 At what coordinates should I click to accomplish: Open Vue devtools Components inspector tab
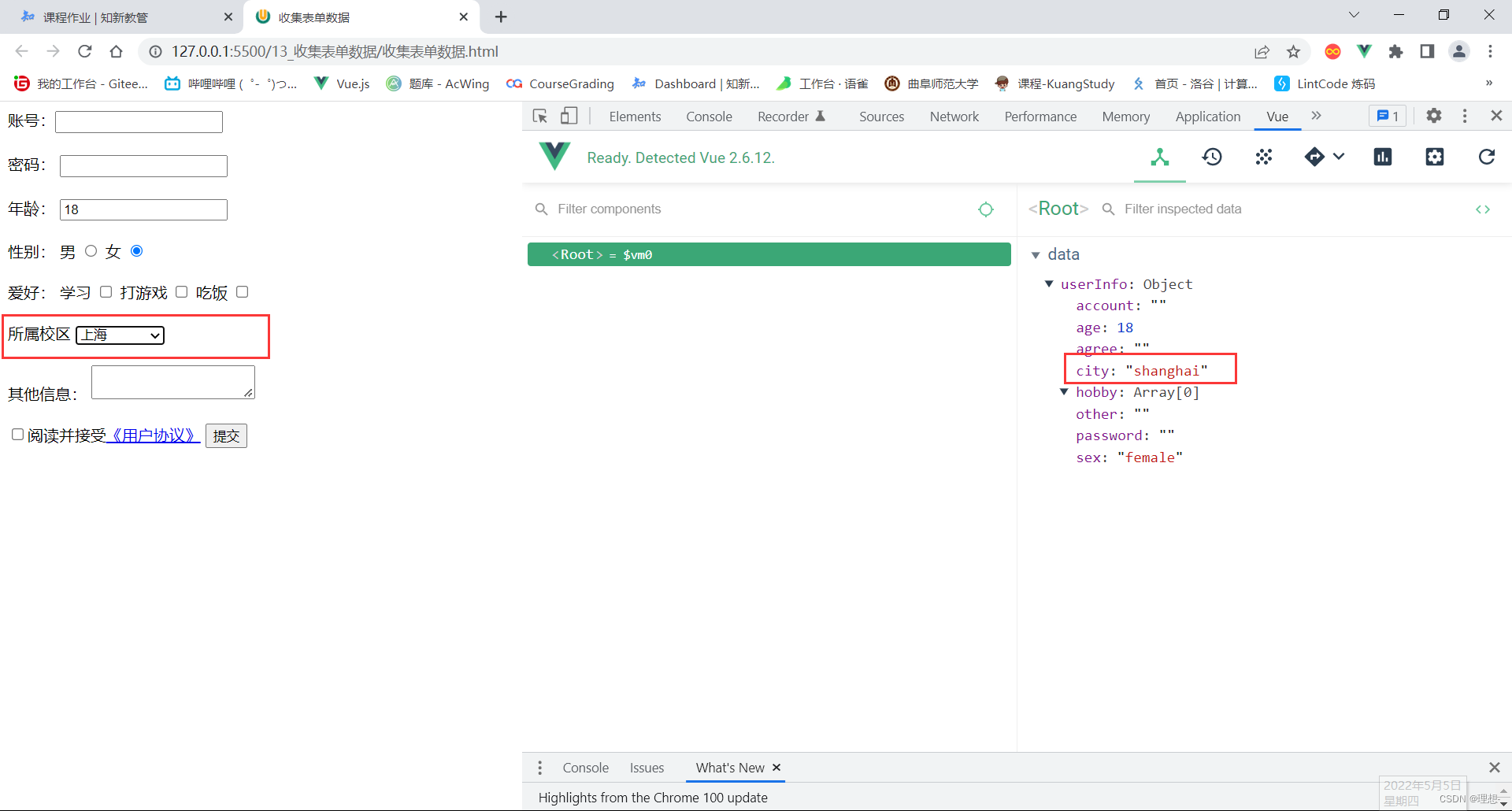click(1159, 157)
